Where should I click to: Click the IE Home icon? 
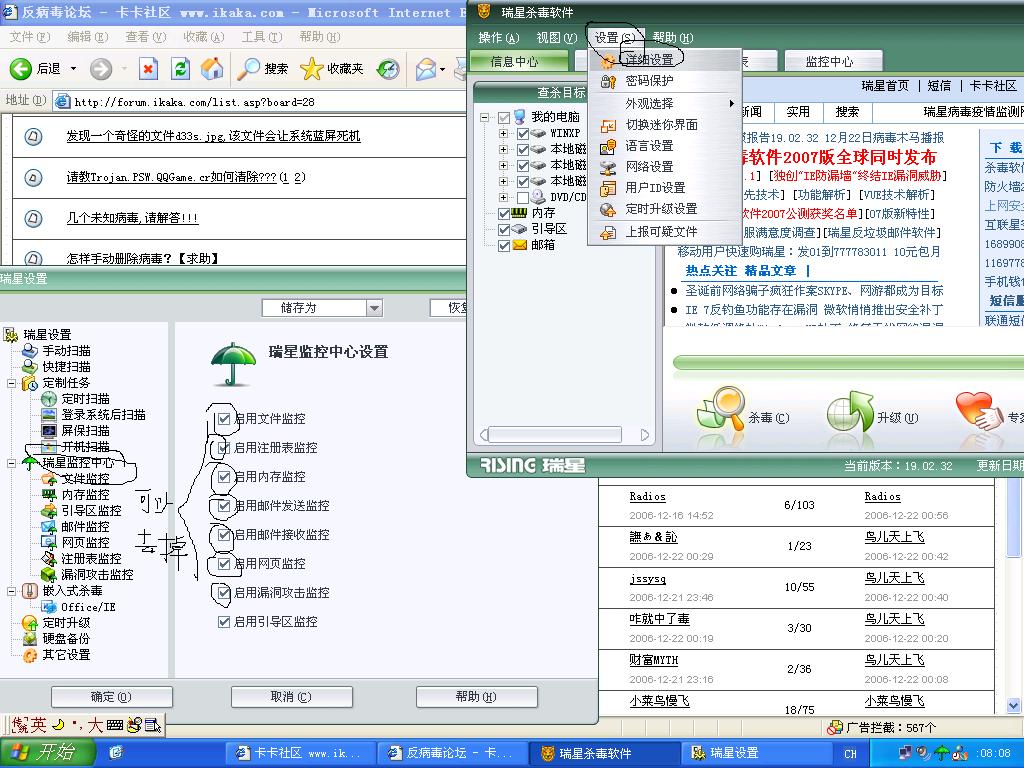[212, 69]
